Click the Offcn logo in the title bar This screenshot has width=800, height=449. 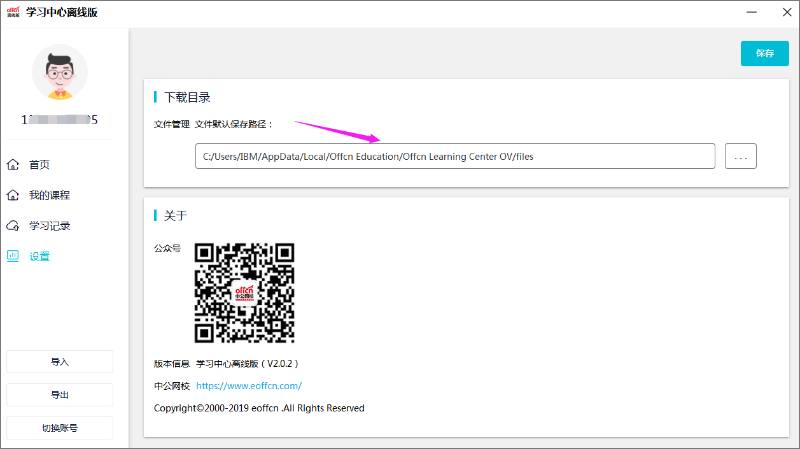(14, 13)
